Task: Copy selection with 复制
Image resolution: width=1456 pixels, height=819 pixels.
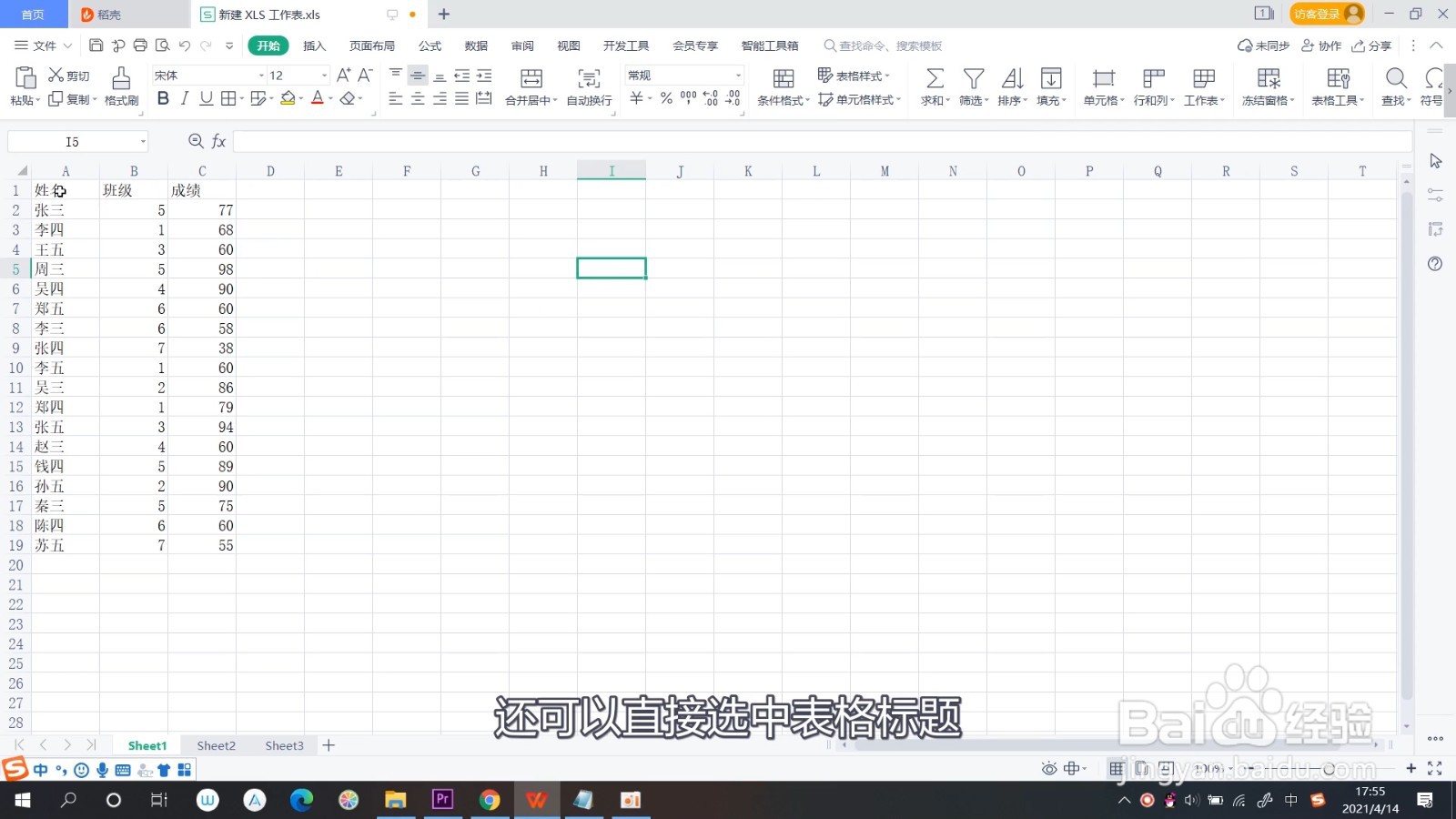Action: (72, 99)
